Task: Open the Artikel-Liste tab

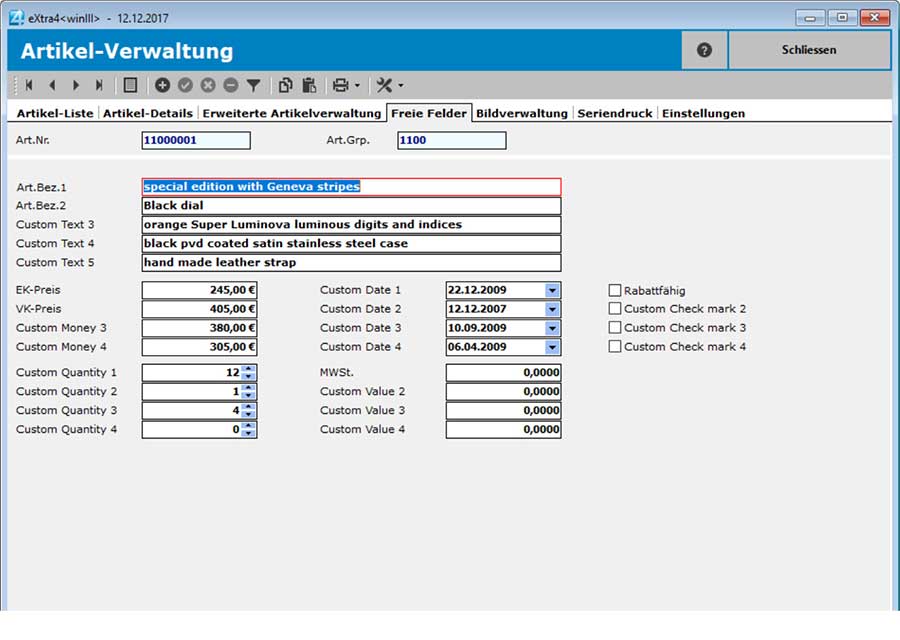Action: [x=52, y=114]
